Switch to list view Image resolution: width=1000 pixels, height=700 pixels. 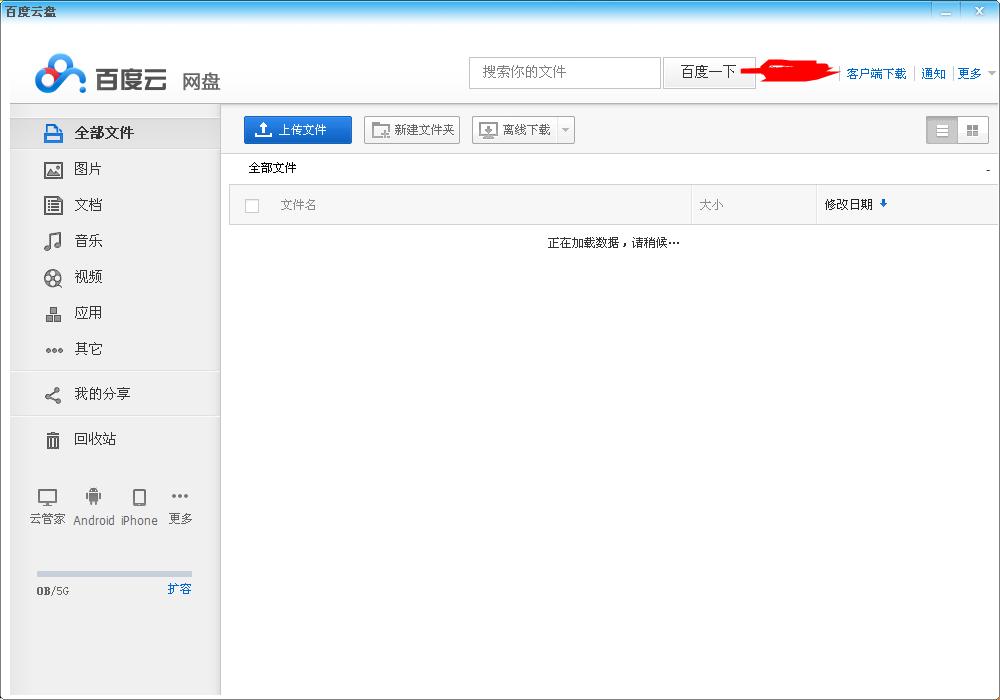tap(942, 131)
